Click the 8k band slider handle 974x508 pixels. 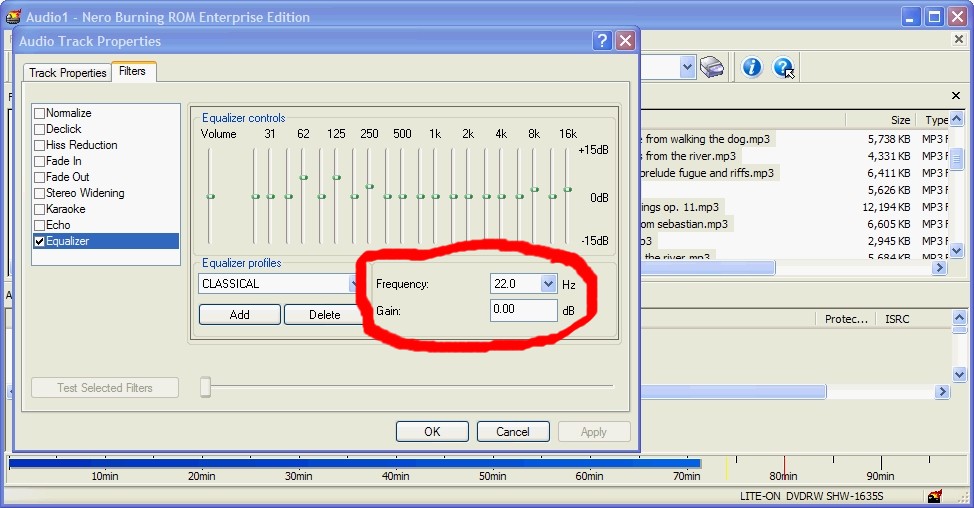point(535,189)
